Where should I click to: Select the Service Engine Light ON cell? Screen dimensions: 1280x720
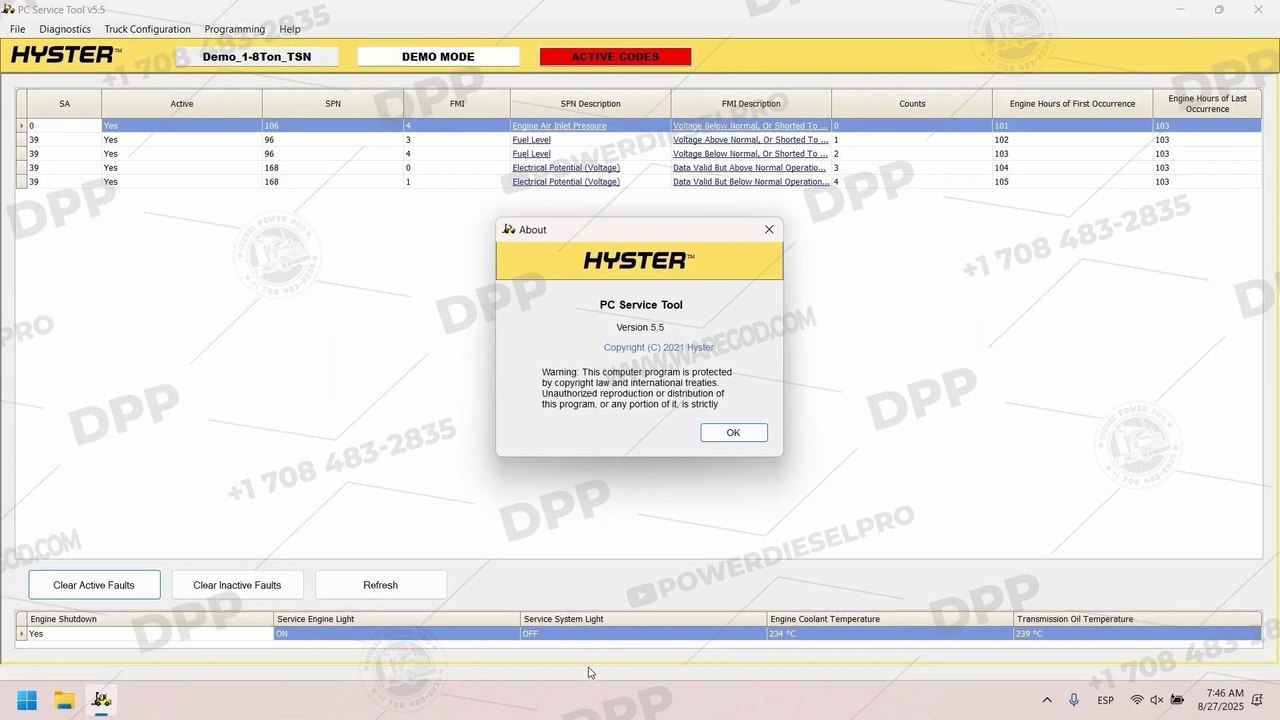[397, 634]
